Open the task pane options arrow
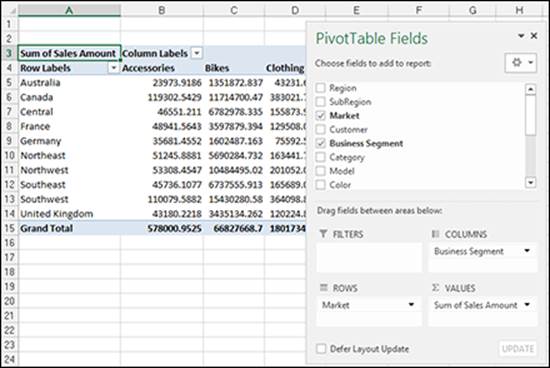Image resolution: width=550 pixels, height=368 pixels. pos(521,36)
